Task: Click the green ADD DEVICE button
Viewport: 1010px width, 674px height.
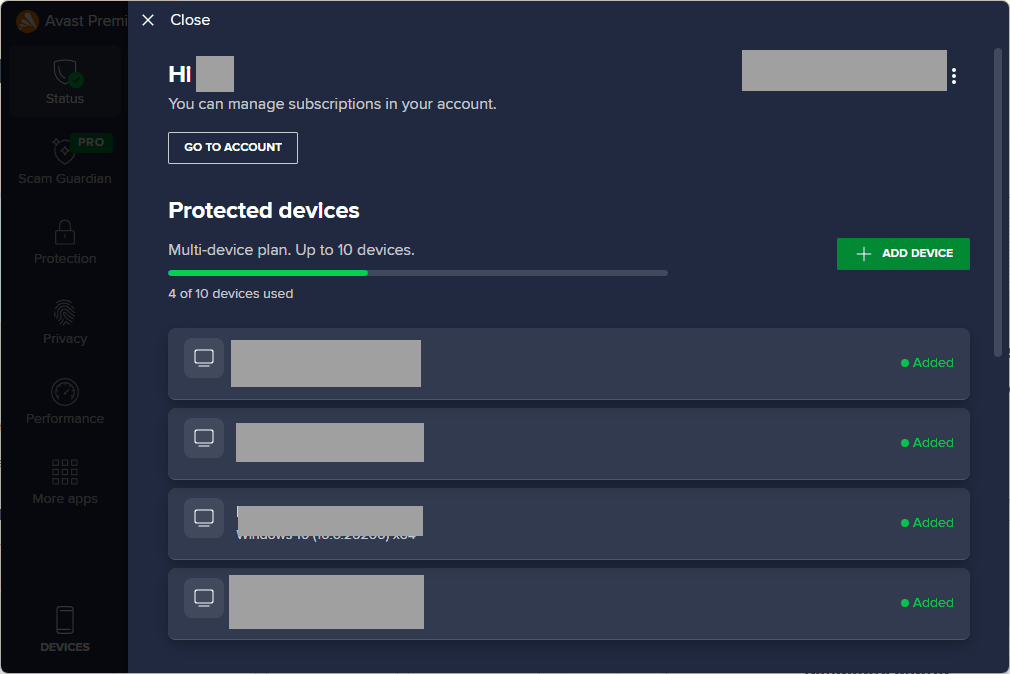Action: click(903, 254)
